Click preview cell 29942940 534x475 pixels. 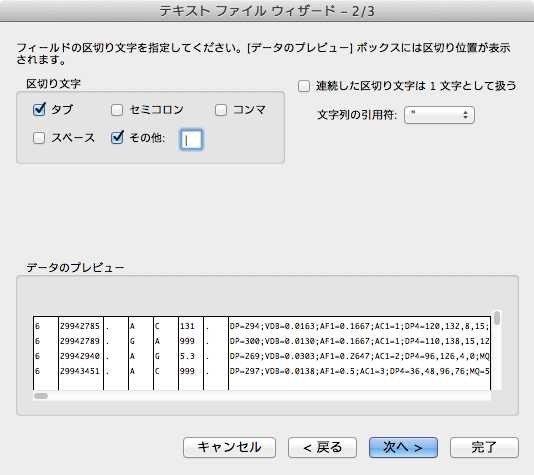(x=80, y=356)
